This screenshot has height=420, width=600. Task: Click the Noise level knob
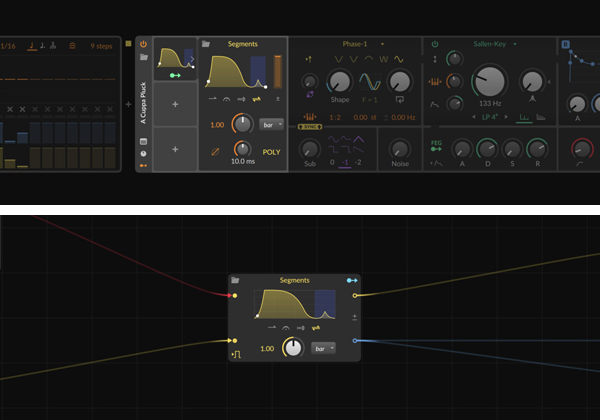[400, 149]
